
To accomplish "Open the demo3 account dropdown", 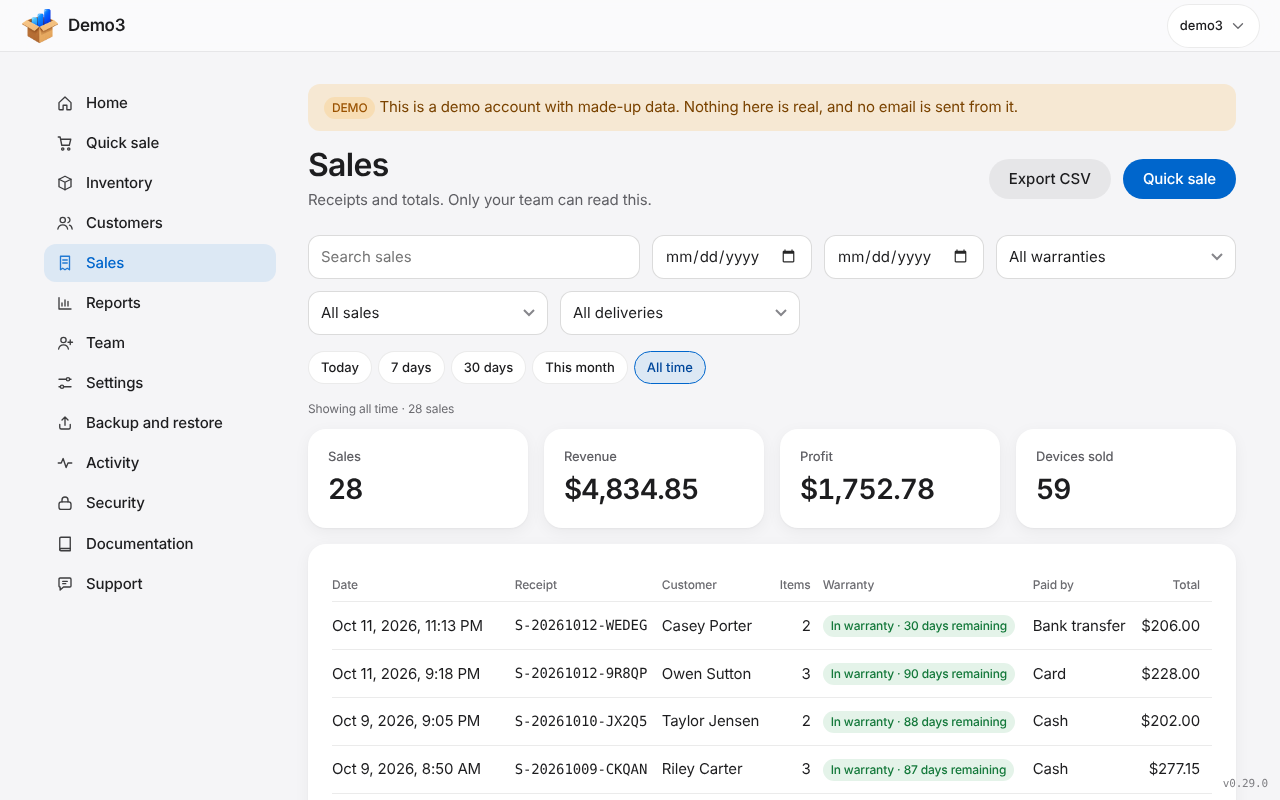I will (1213, 26).
